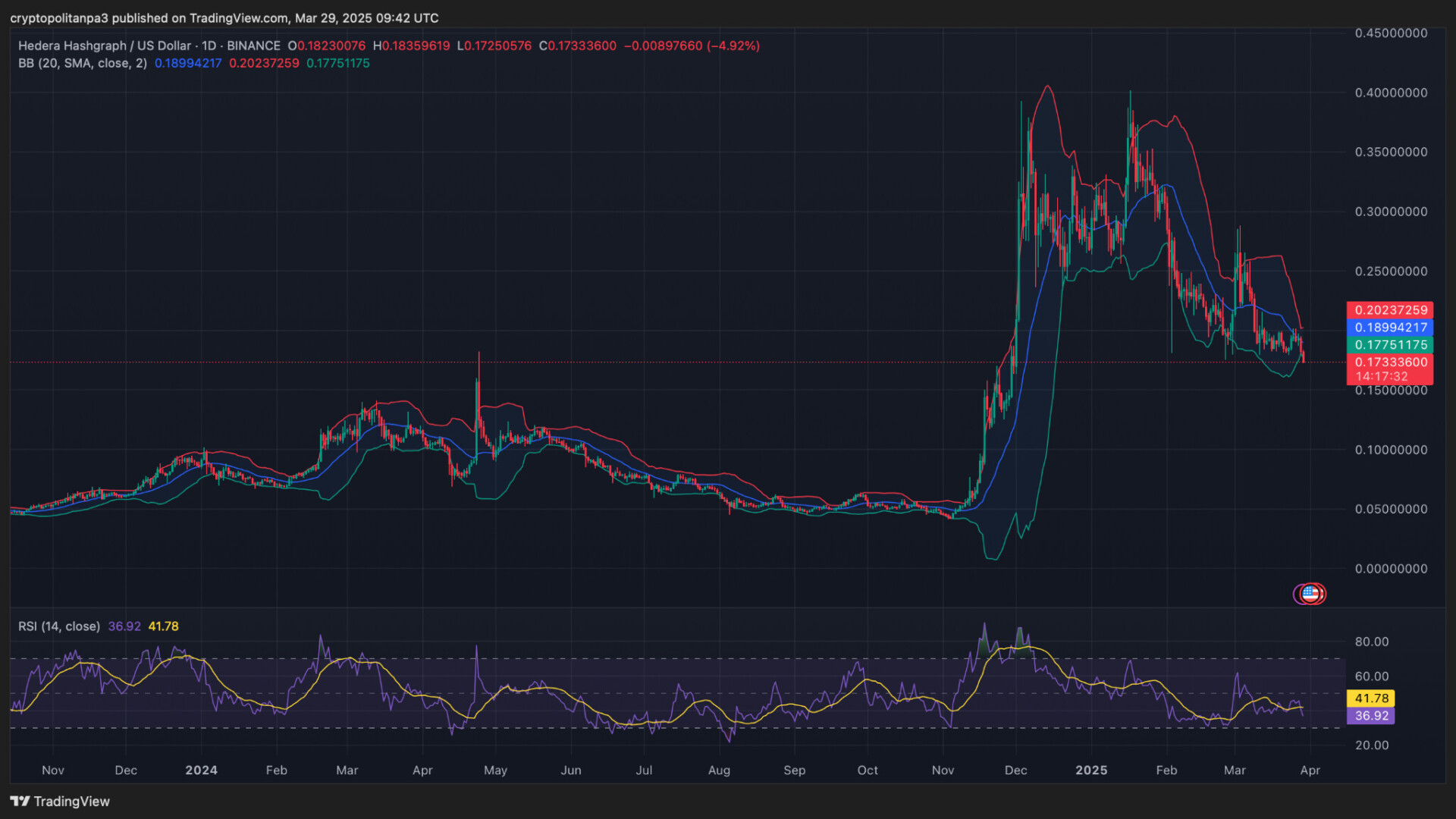
Task: Click the 80.00 RSI scale label
Action: (x=1372, y=642)
